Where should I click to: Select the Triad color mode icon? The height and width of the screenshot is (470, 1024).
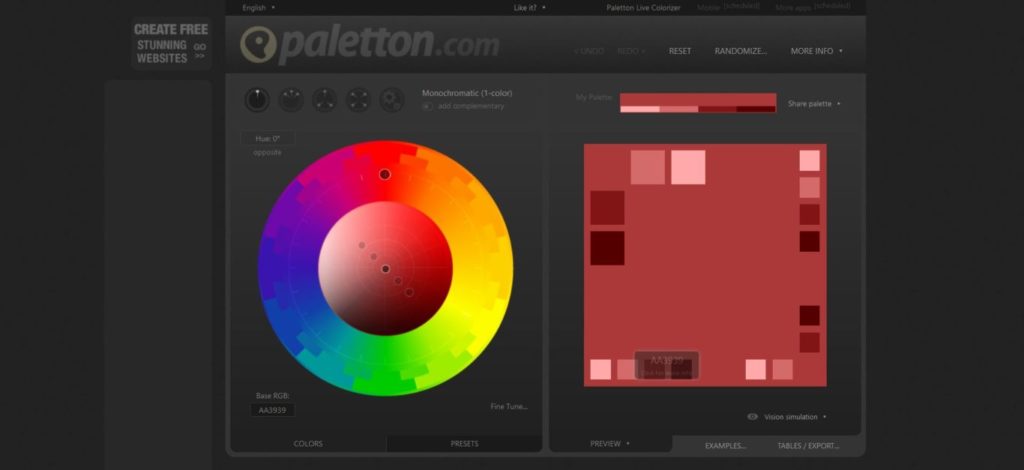pos(325,100)
